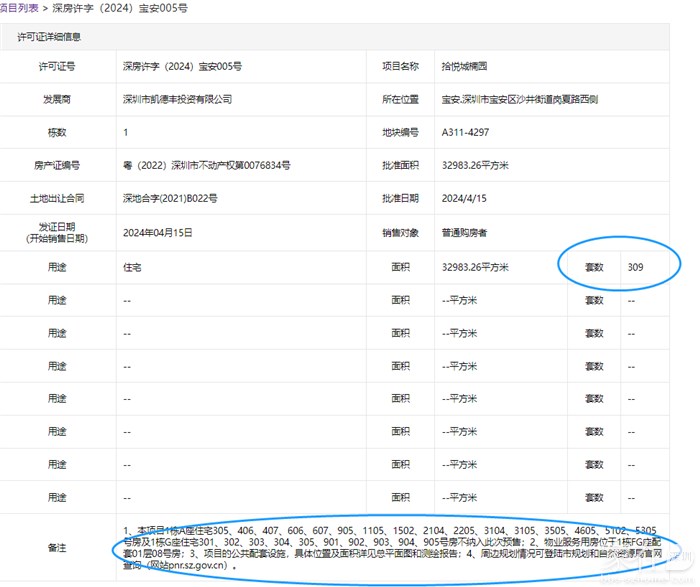
Task: Click the unit count value 309
Action: 636,268
